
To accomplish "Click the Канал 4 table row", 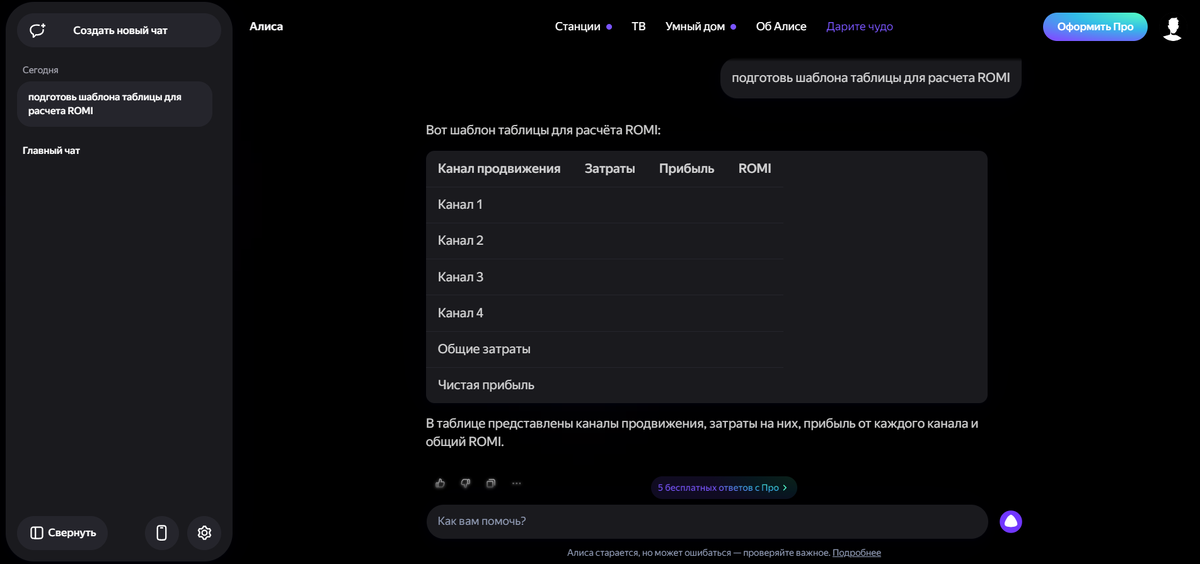I will [605, 313].
